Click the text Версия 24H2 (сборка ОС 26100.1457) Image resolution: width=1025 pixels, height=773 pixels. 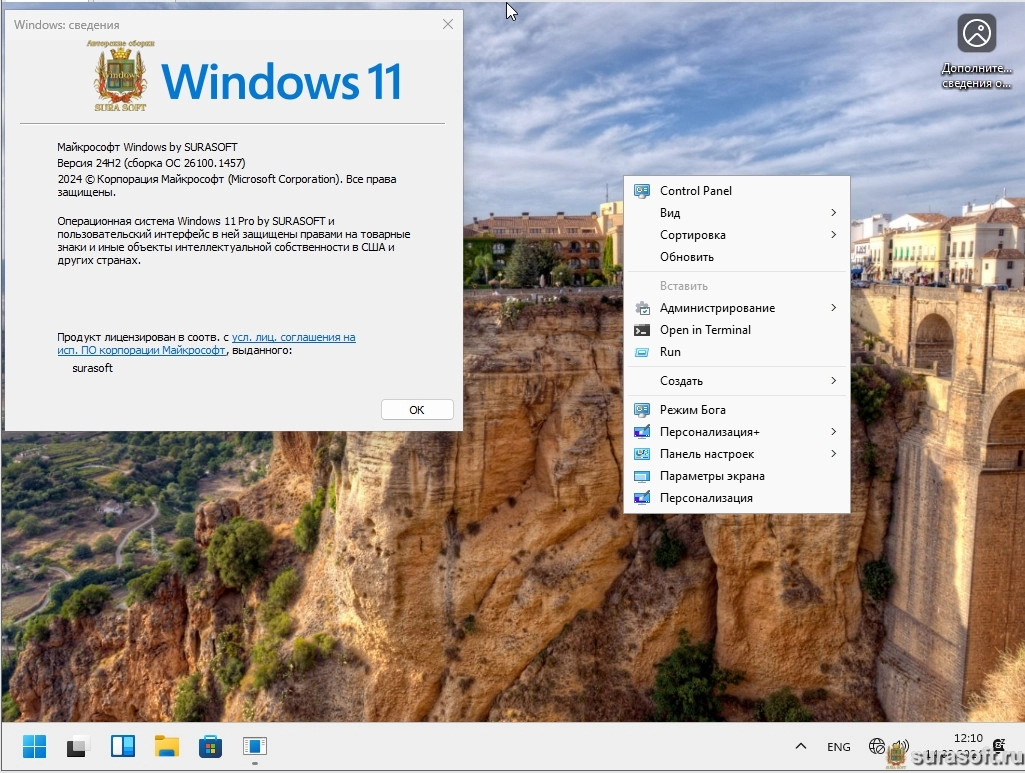pos(151,163)
